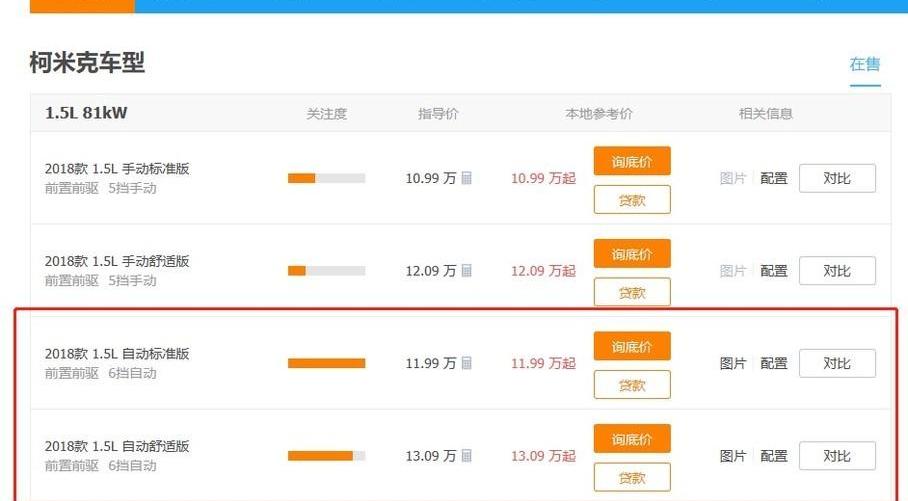This screenshot has height=501, width=908.
Task: Open the price calculator beside 13.09 万
Action: pos(466,456)
